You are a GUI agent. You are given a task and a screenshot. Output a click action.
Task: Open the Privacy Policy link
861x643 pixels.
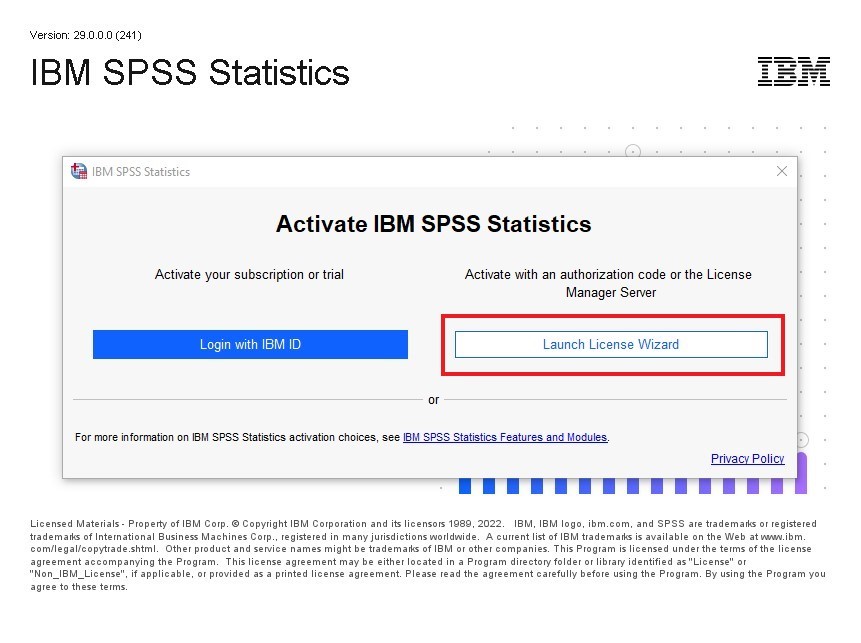[x=747, y=459]
